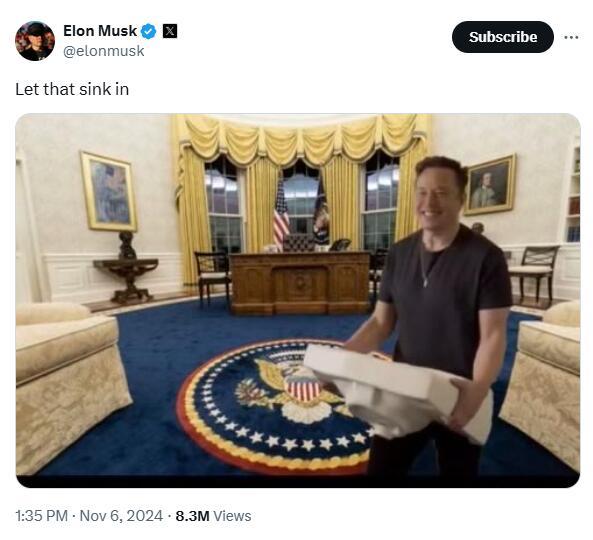The image size is (593, 540).
Task: Open the three-dot more options menu
Action: pos(571,37)
